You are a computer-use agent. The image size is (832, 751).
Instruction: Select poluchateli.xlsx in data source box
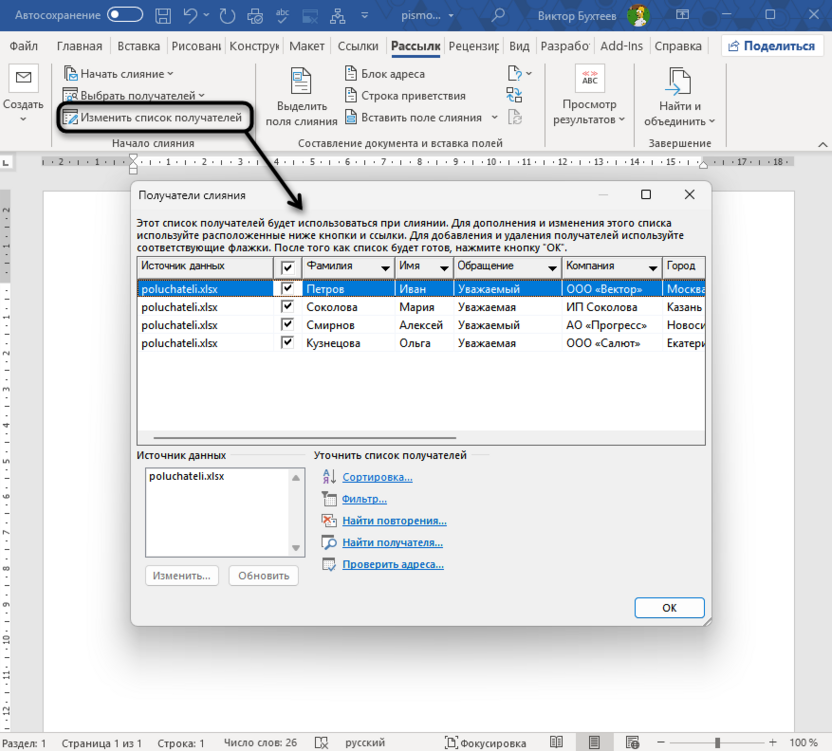(x=186, y=476)
